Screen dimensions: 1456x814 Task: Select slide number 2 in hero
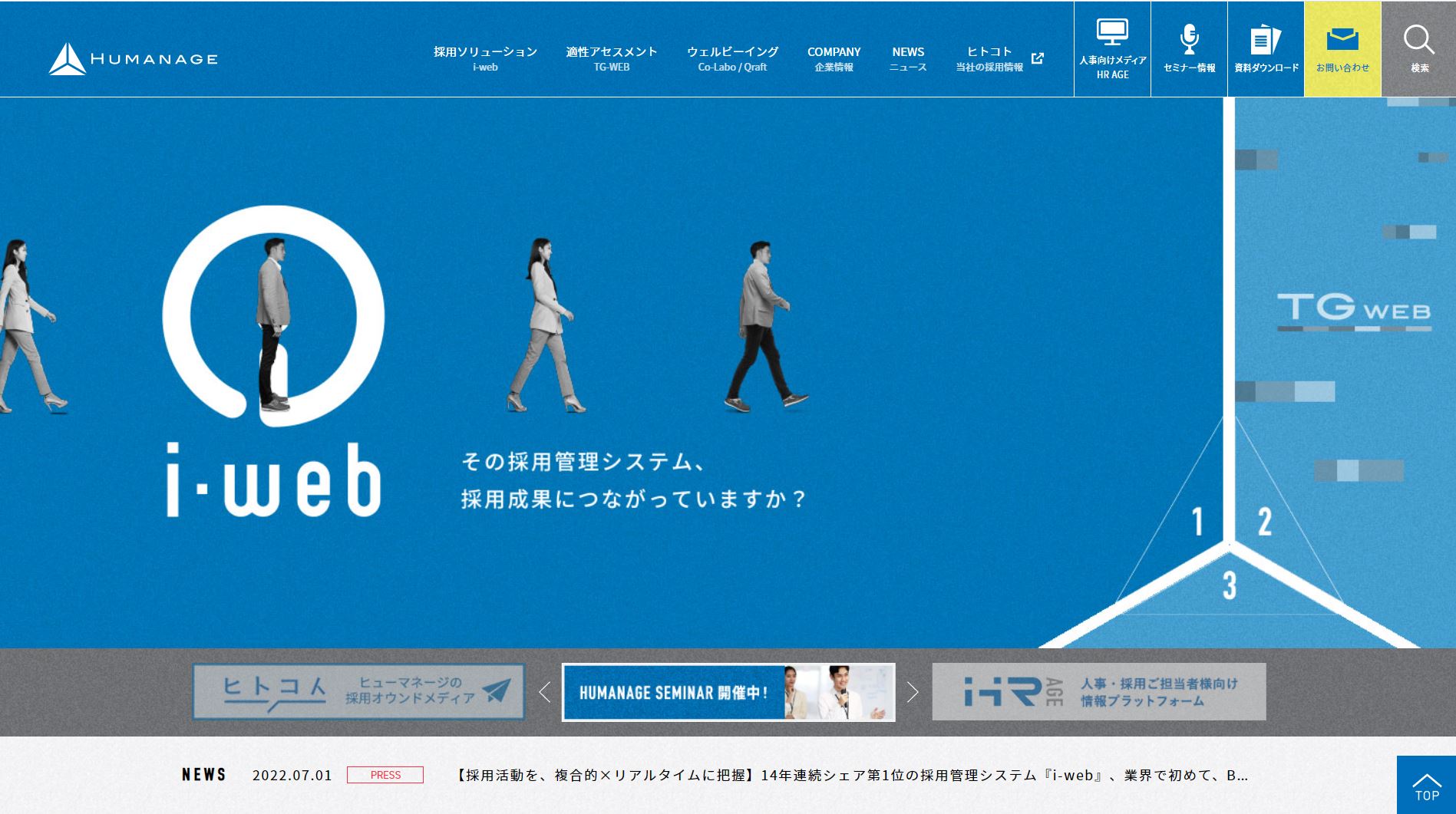[1264, 522]
